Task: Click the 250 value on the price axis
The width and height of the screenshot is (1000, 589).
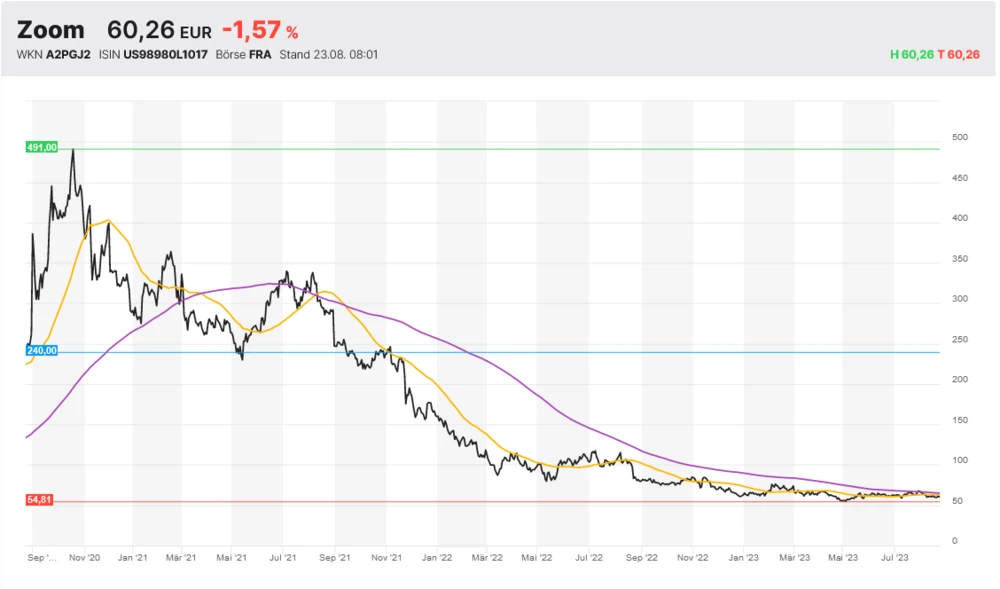Action: coord(960,339)
